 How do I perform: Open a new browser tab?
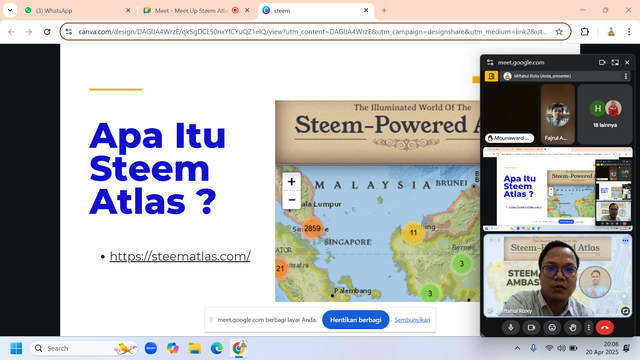pos(384,11)
